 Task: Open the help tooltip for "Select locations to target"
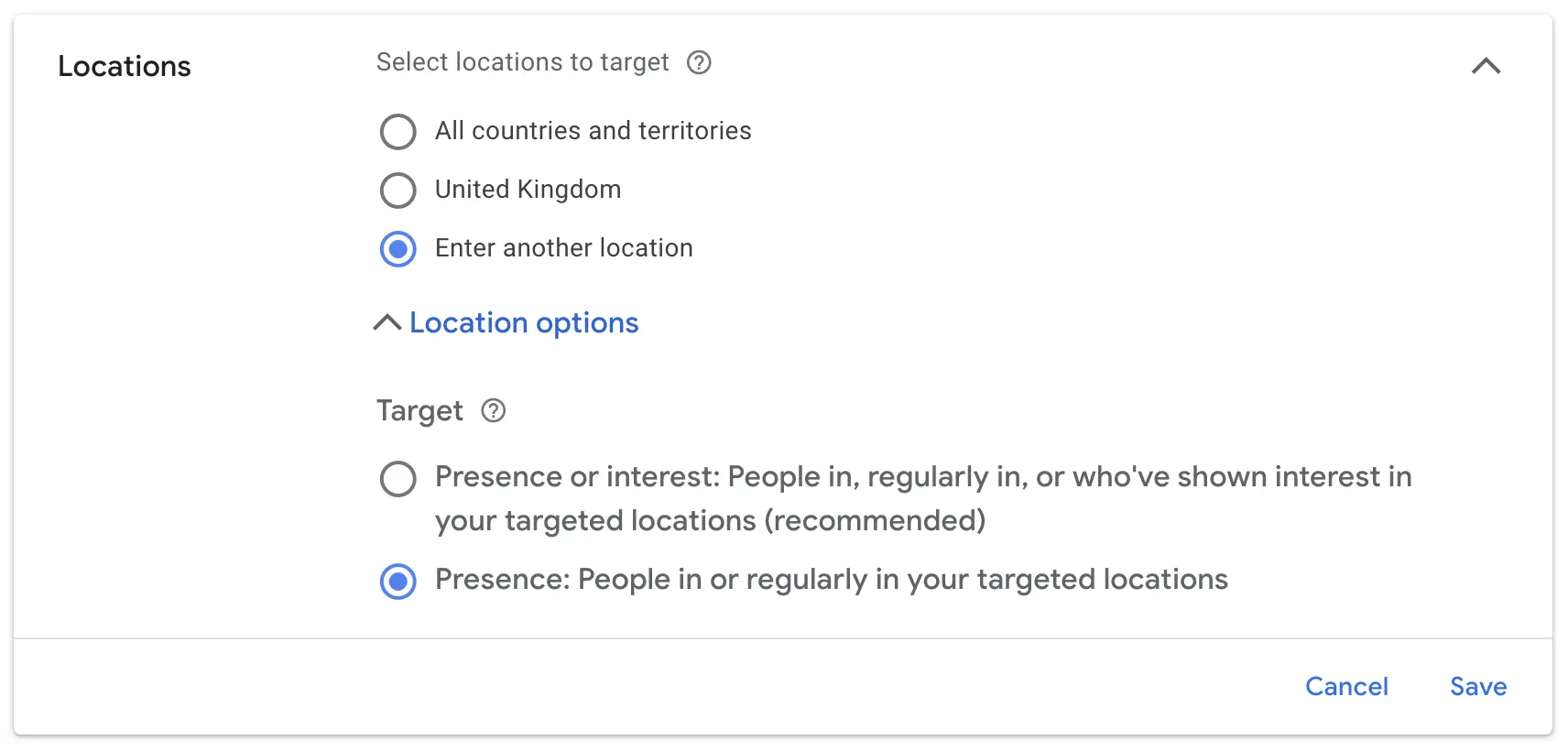point(699,62)
